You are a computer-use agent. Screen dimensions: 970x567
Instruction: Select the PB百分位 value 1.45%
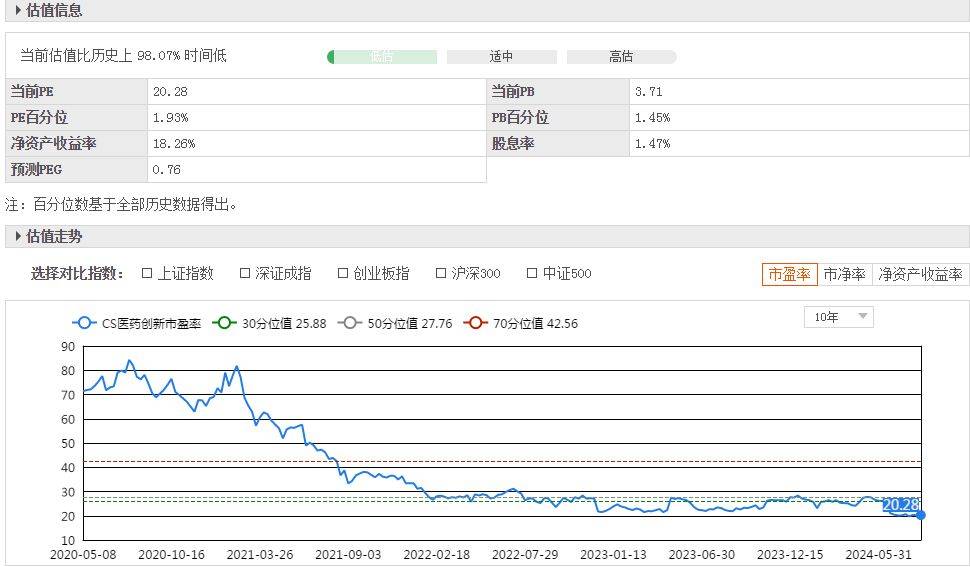click(x=799, y=117)
